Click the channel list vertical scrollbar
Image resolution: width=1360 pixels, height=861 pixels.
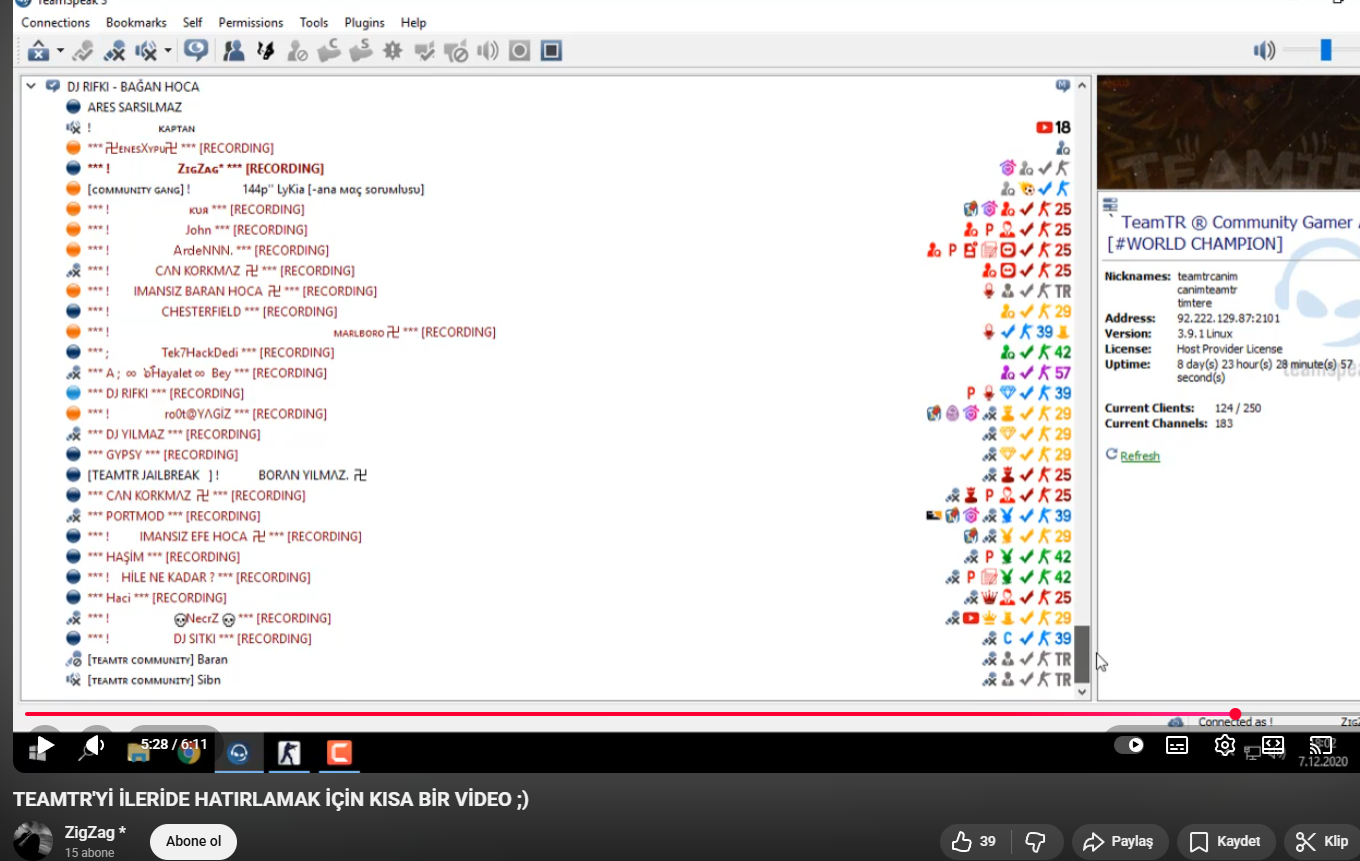(1082, 387)
